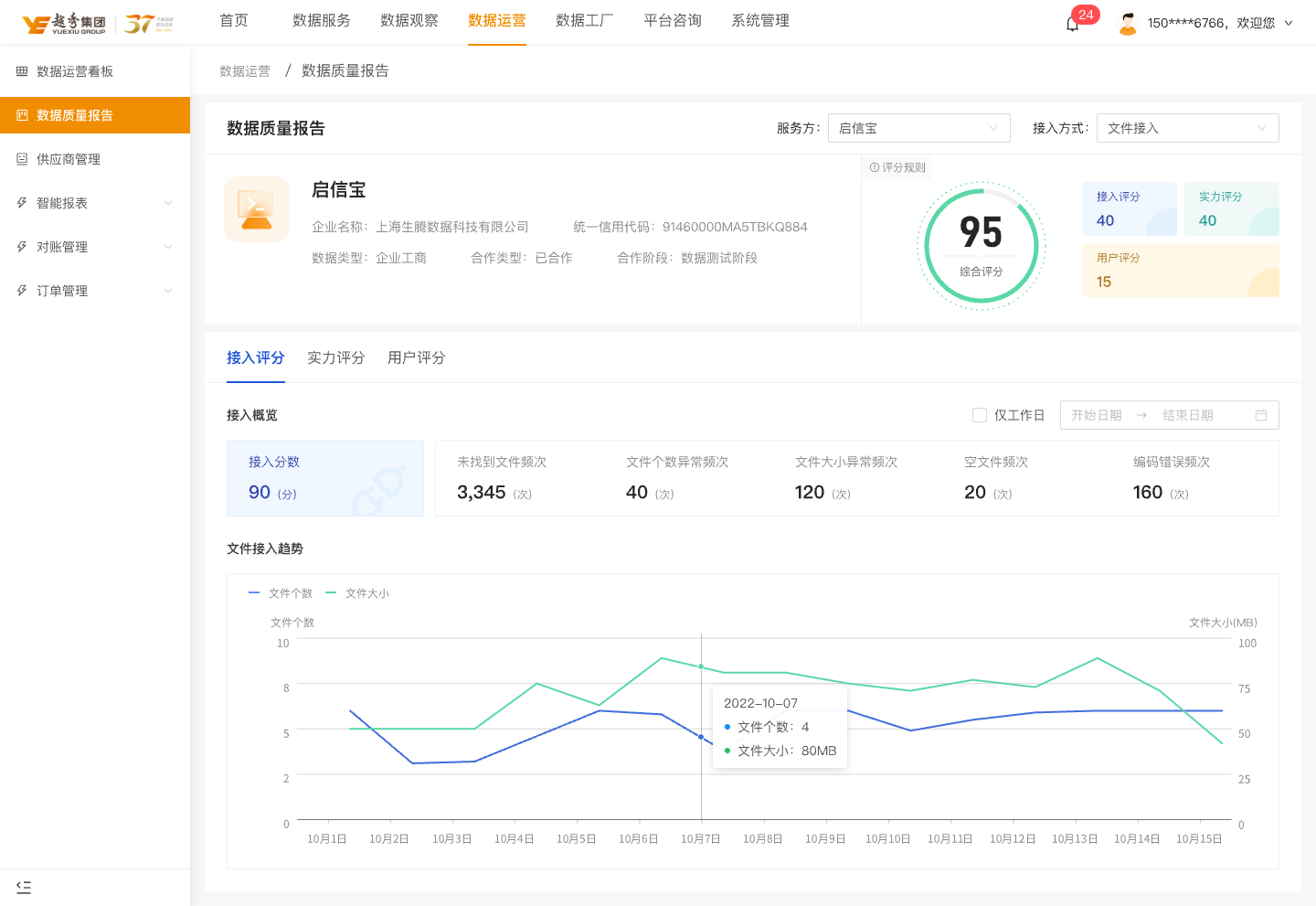This screenshot has height=906, width=1316.
Task: Click the 37th anniversary logo
Action: click(149, 24)
